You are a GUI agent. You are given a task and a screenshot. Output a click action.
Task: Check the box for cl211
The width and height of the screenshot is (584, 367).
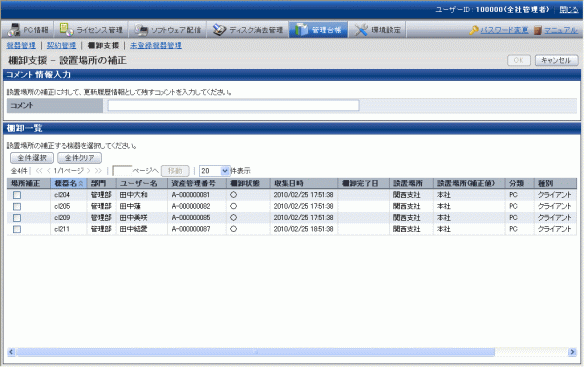[17, 229]
